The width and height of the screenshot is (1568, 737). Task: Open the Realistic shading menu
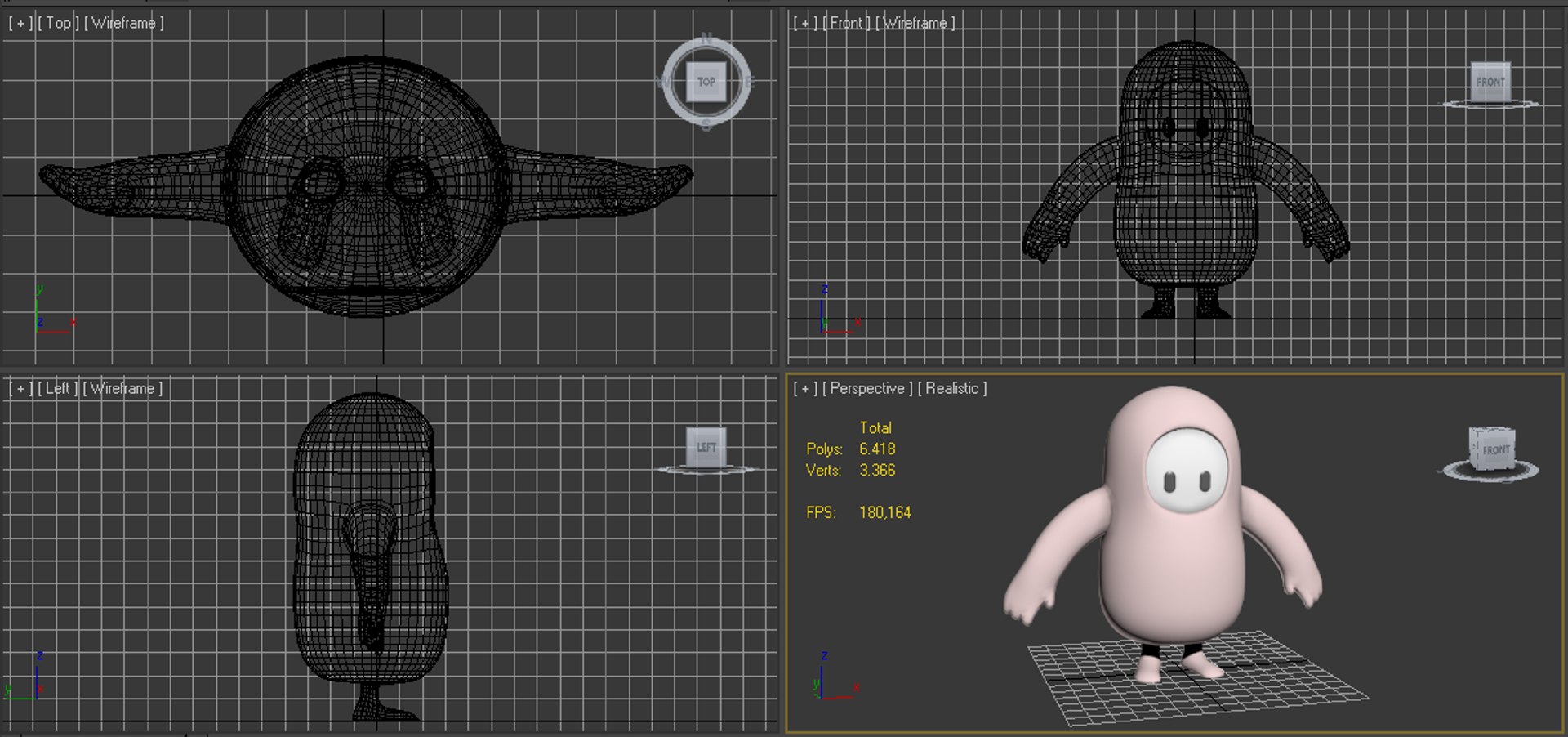(x=952, y=388)
